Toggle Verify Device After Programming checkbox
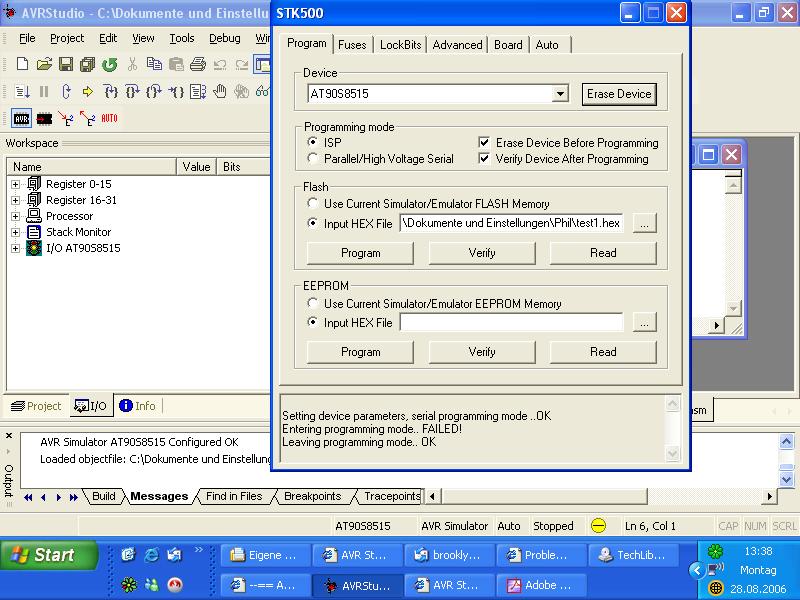 tap(484, 158)
